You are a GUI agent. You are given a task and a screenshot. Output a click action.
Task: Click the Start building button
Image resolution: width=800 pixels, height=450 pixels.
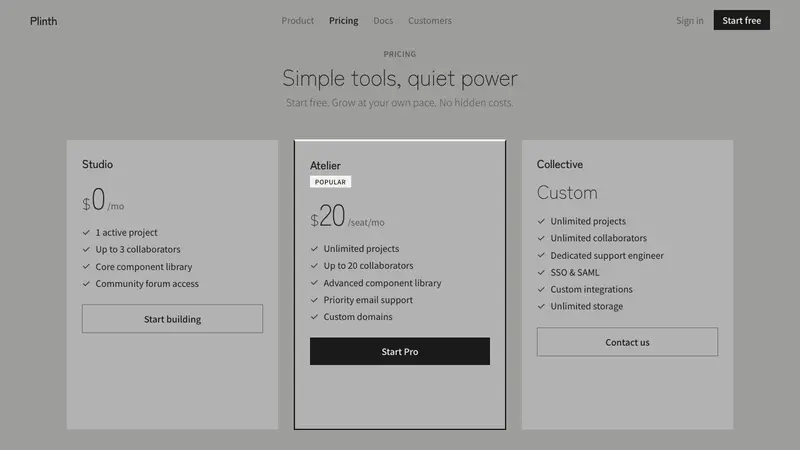point(172,319)
